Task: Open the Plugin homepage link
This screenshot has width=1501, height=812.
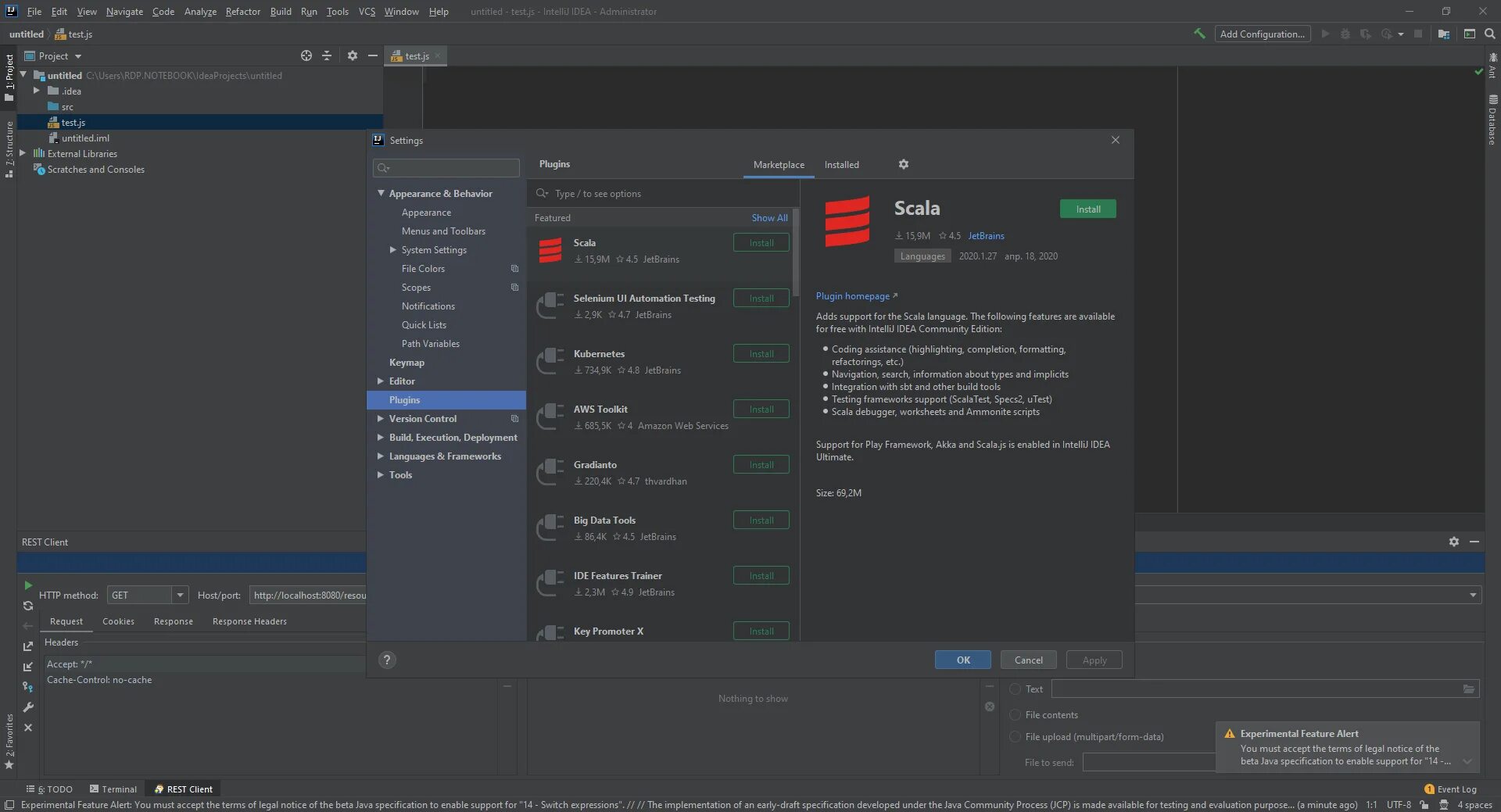Action: pyautogui.click(x=856, y=296)
